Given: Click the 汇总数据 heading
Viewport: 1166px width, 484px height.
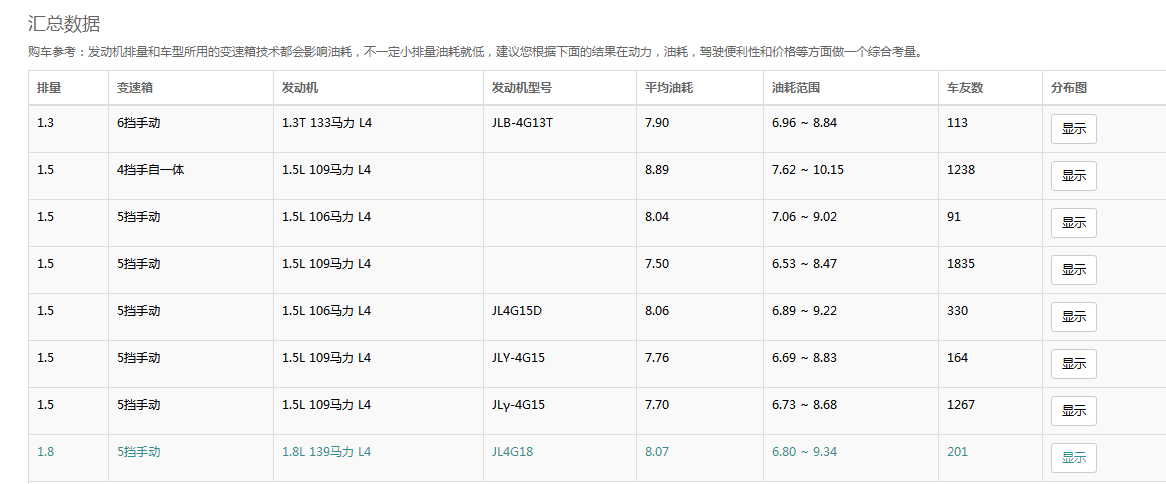Looking at the screenshot, I should 63,24.
